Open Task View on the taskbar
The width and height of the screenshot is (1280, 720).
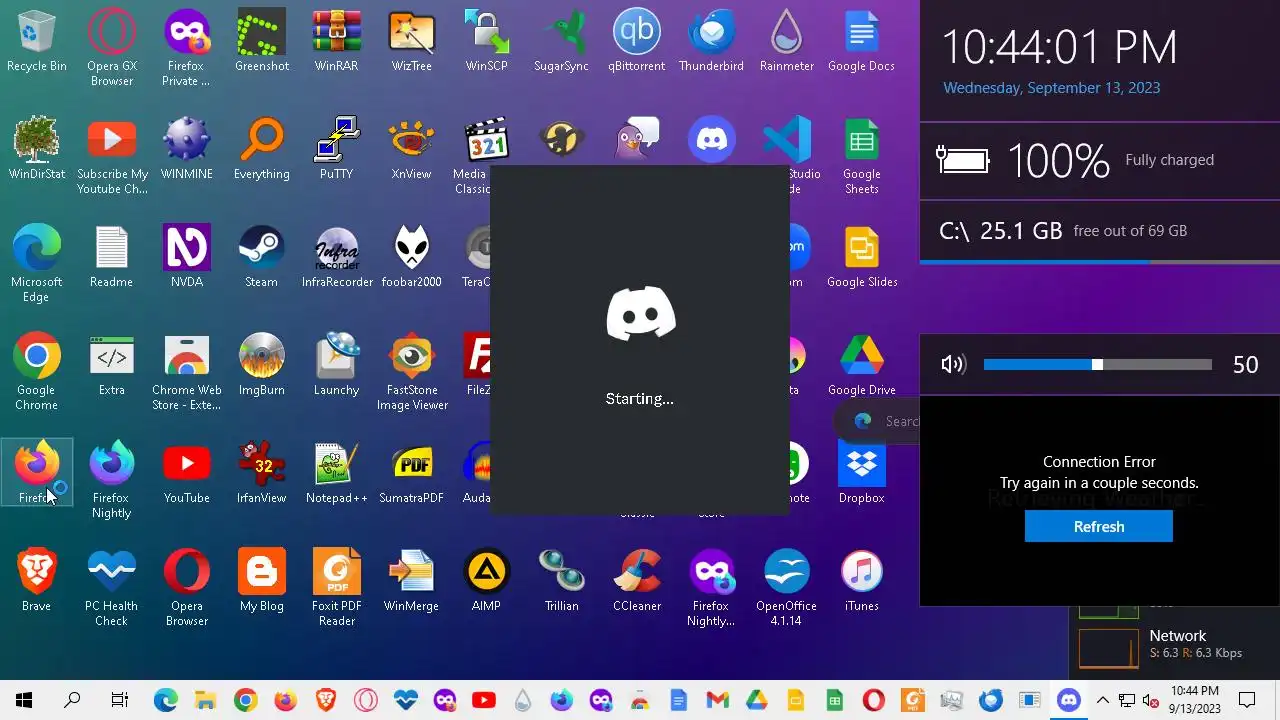pos(119,700)
